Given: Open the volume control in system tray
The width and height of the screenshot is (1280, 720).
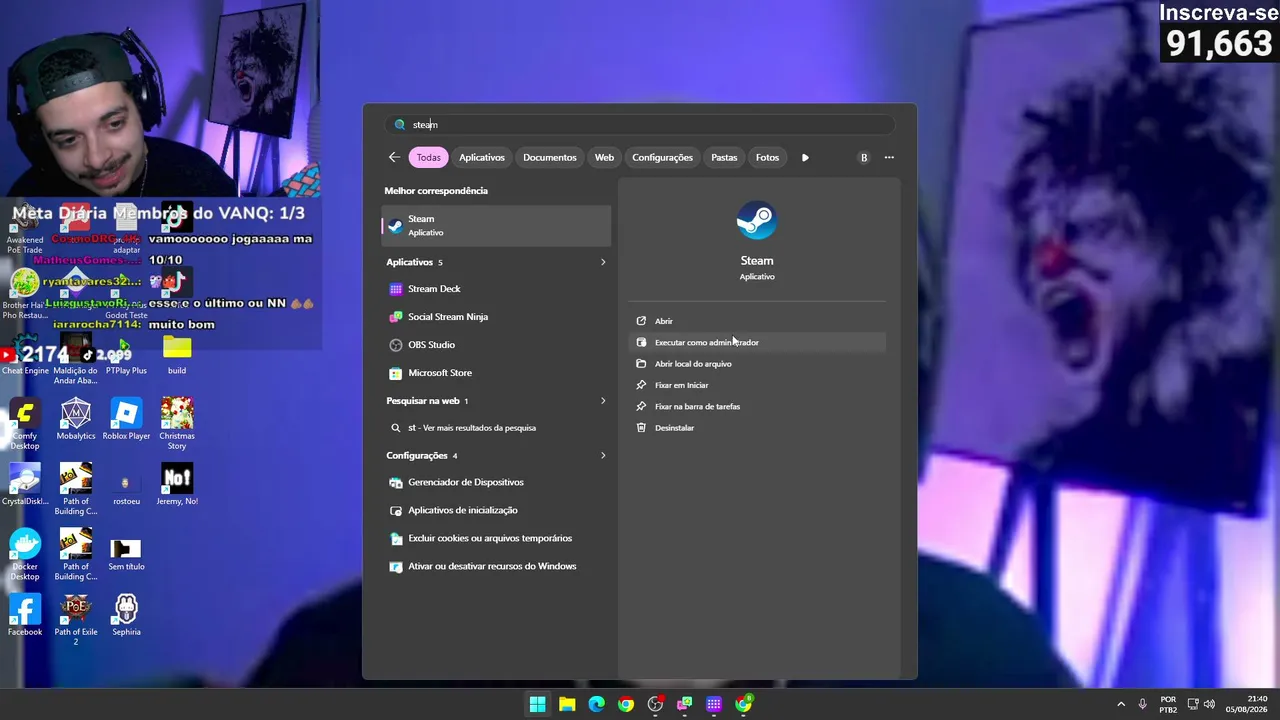Looking at the screenshot, I should click(1210, 704).
